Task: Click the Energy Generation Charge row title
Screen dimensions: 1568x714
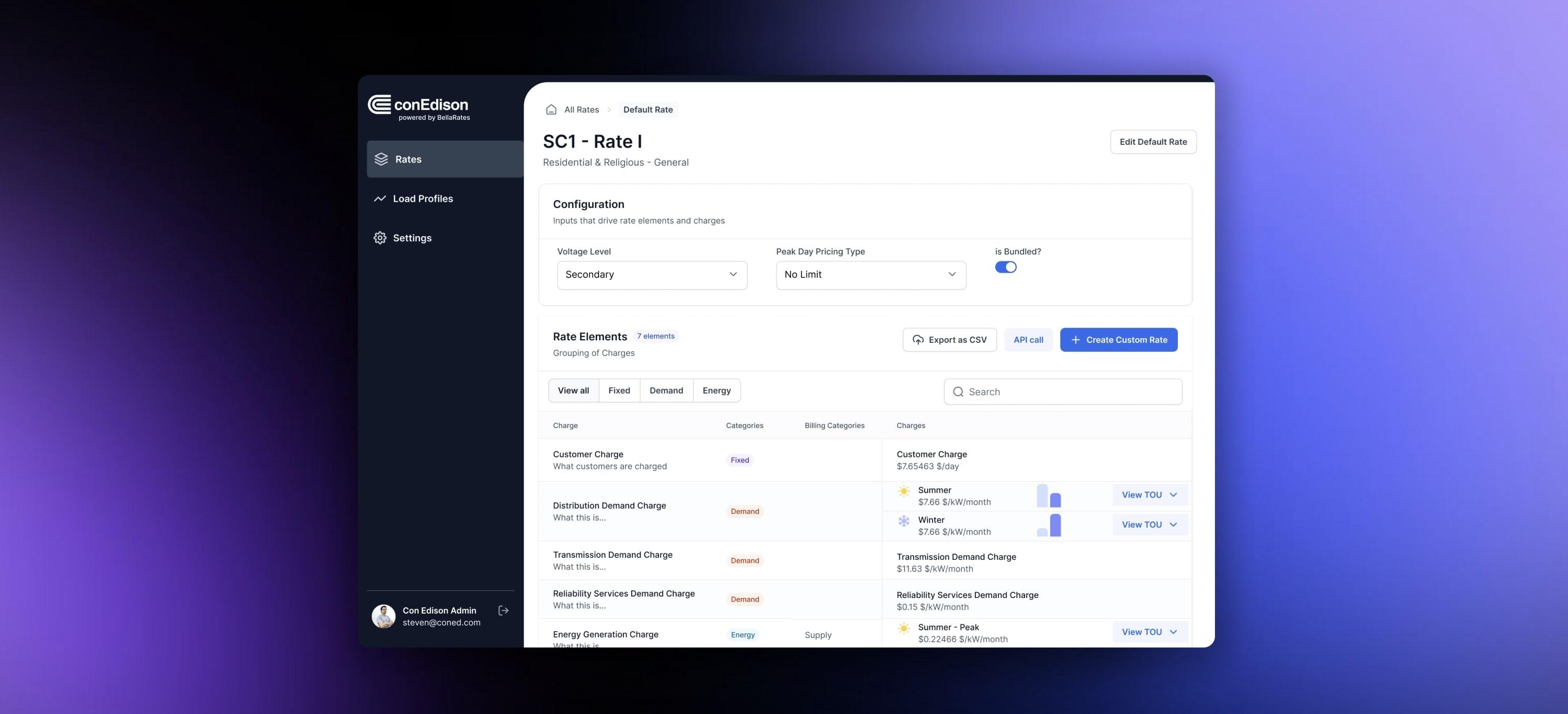Action: coord(606,634)
